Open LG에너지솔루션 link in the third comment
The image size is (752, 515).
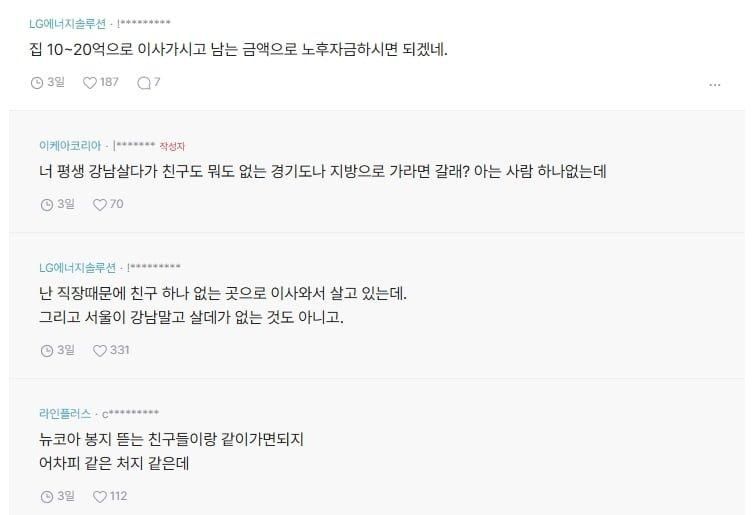click(78, 267)
